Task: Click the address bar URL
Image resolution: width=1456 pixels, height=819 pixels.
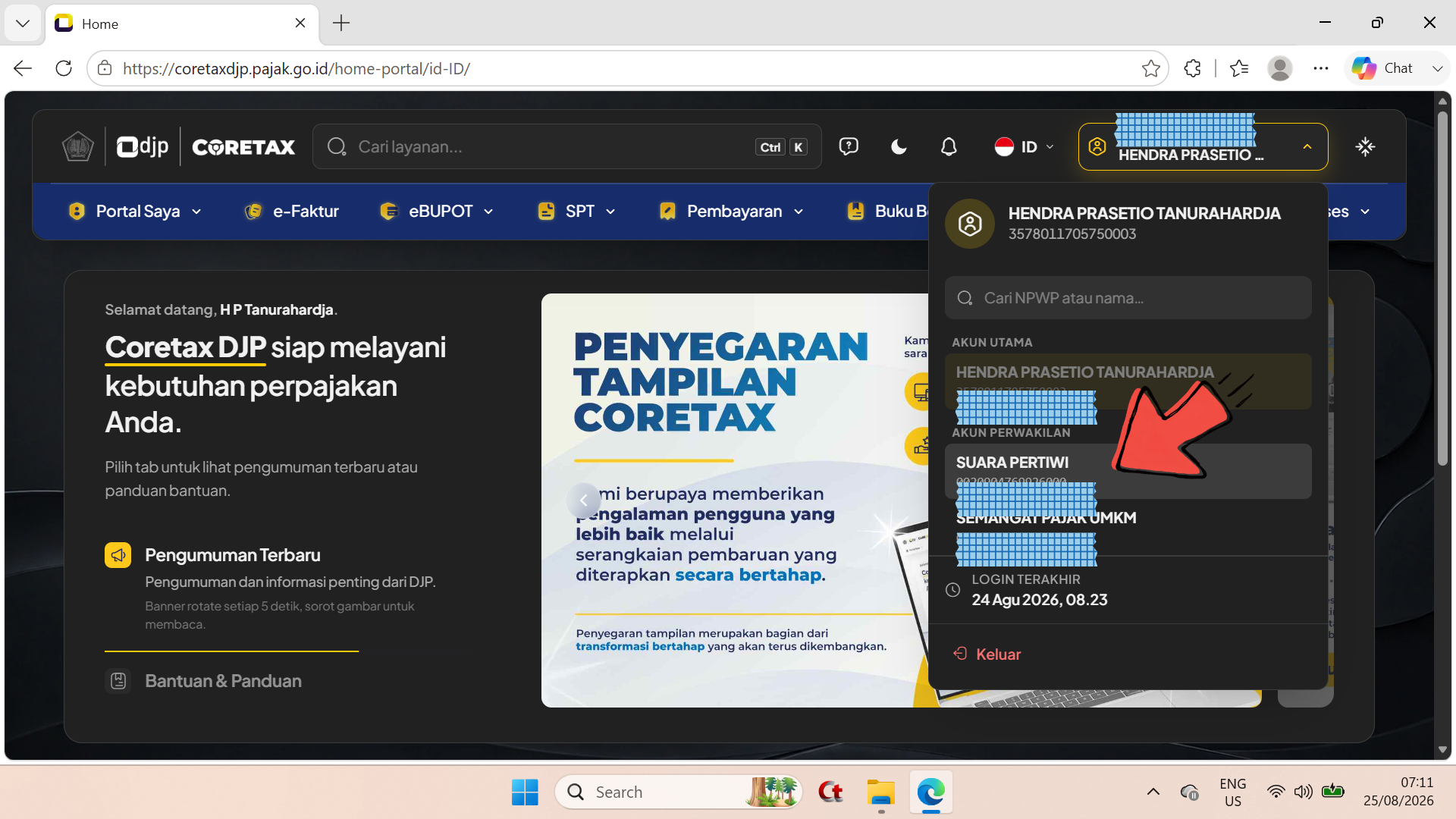Action: point(297,68)
